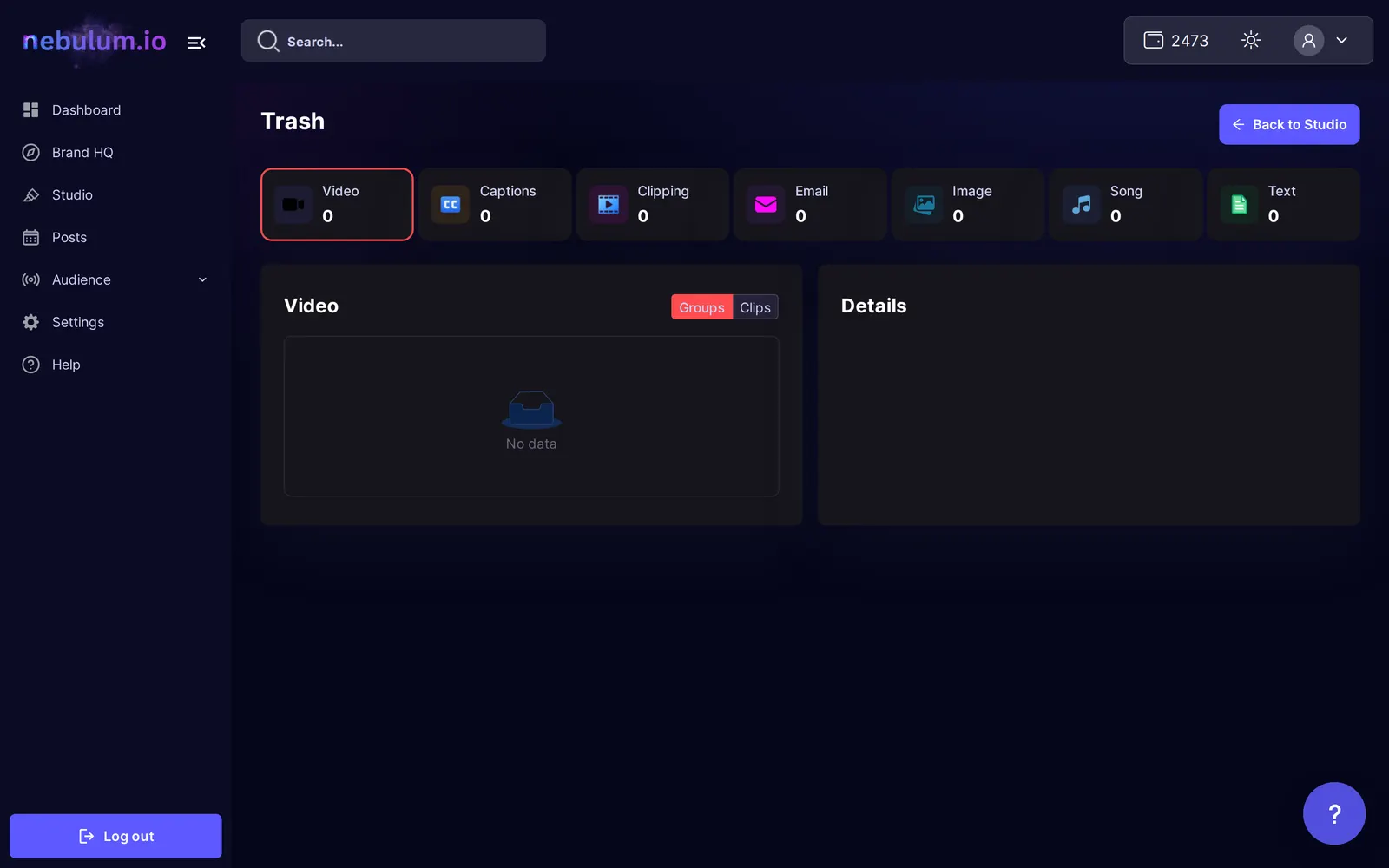Open the floating help question button
Screen dimensions: 1389x868
[1334, 813]
